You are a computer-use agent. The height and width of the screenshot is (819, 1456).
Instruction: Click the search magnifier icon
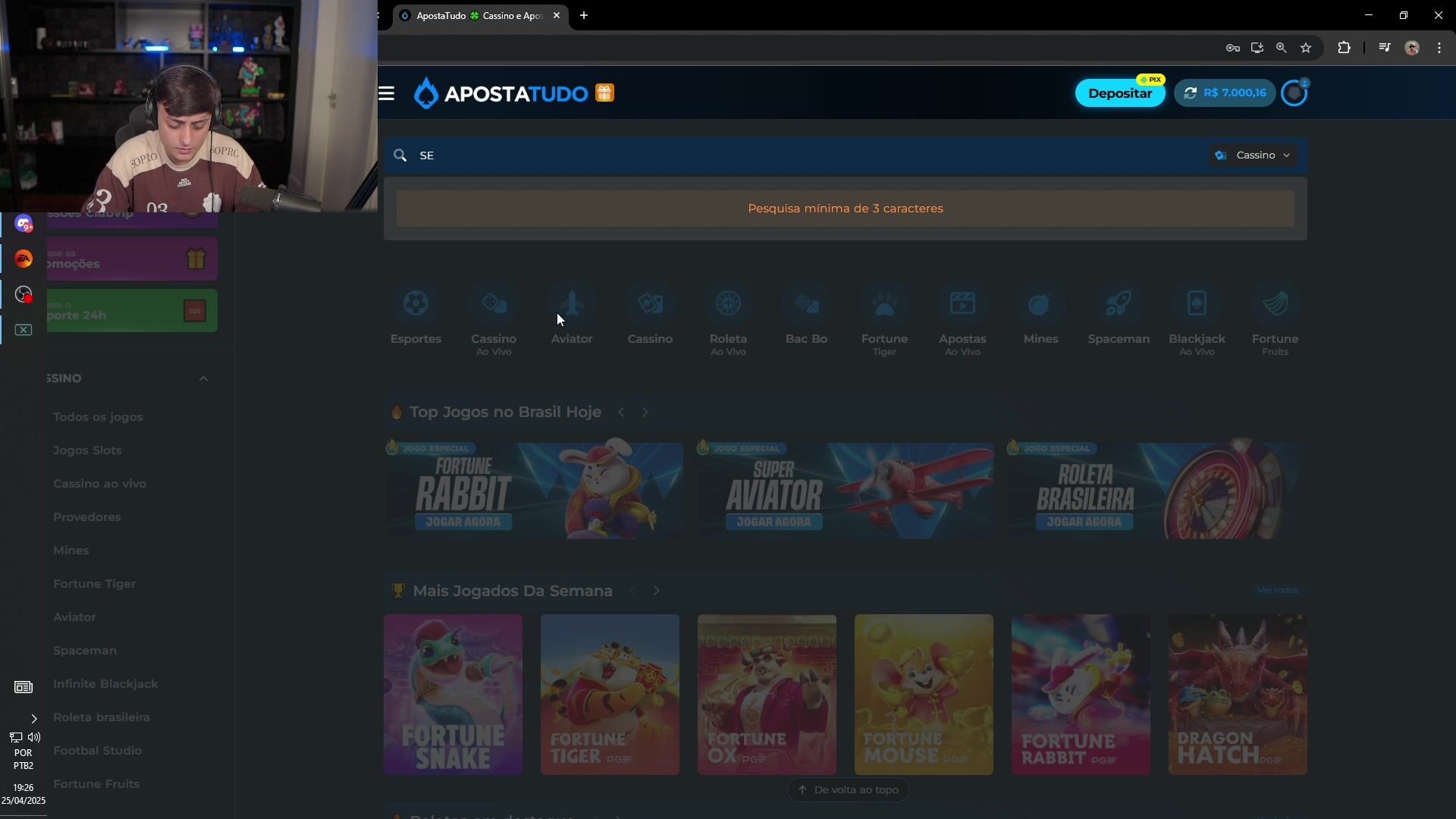tap(400, 155)
